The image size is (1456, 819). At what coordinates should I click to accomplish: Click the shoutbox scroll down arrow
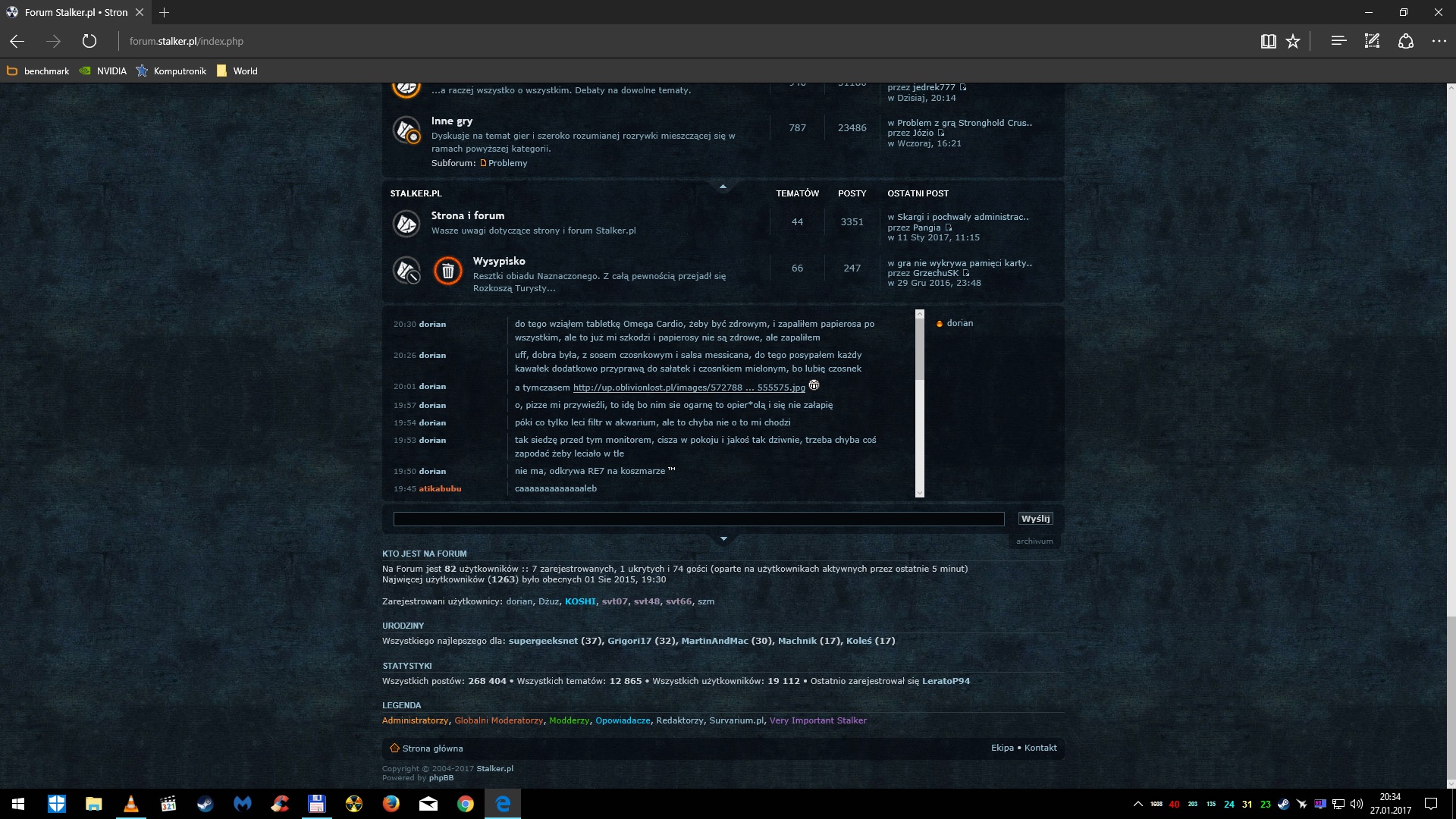[x=920, y=493]
